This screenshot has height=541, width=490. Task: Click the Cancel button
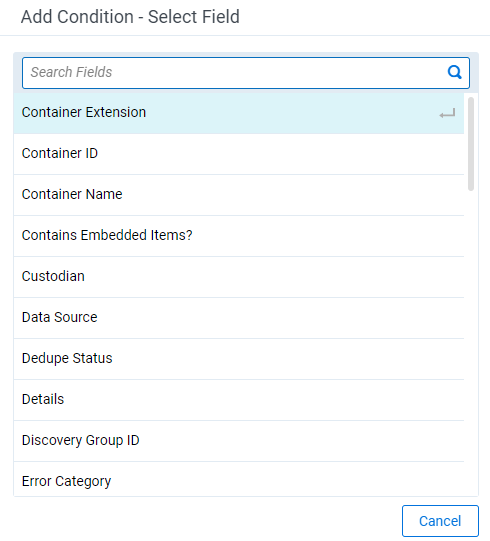440,521
